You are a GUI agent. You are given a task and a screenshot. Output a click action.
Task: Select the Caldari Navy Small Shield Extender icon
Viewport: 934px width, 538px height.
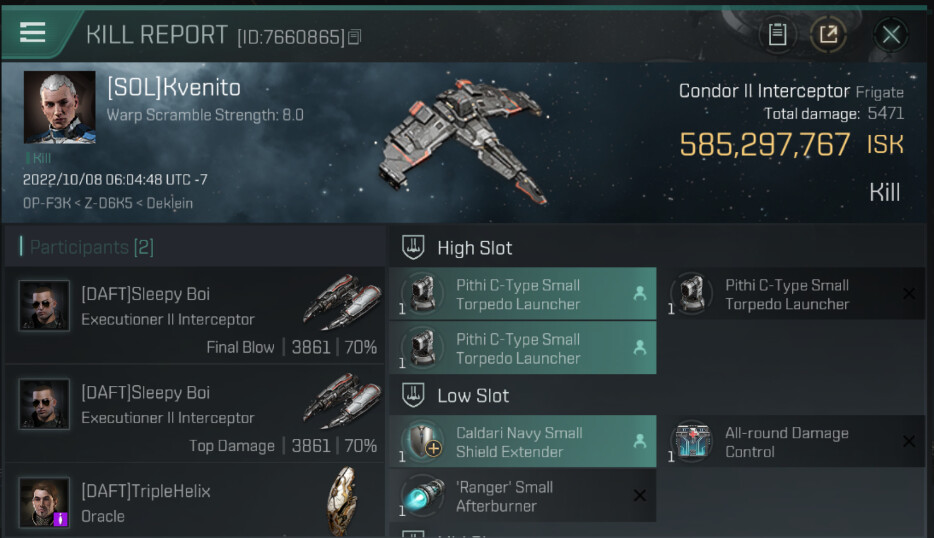(x=423, y=441)
